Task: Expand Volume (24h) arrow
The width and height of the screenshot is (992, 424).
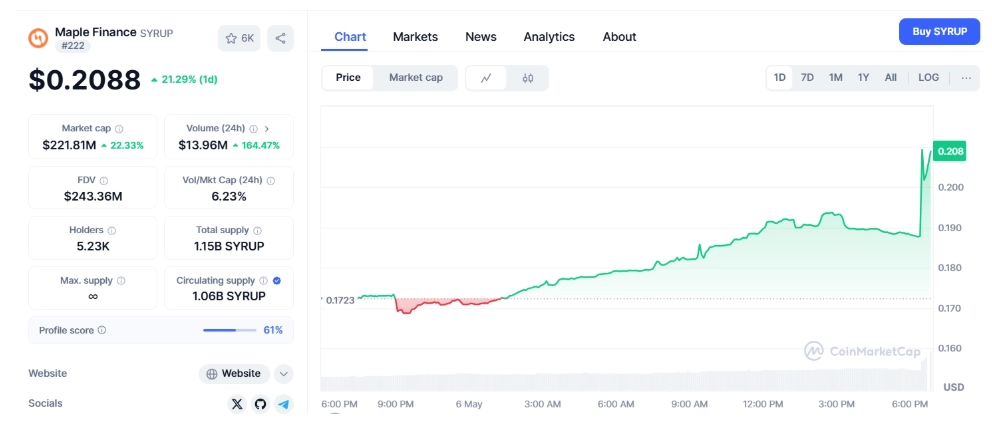Action: [x=267, y=129]
